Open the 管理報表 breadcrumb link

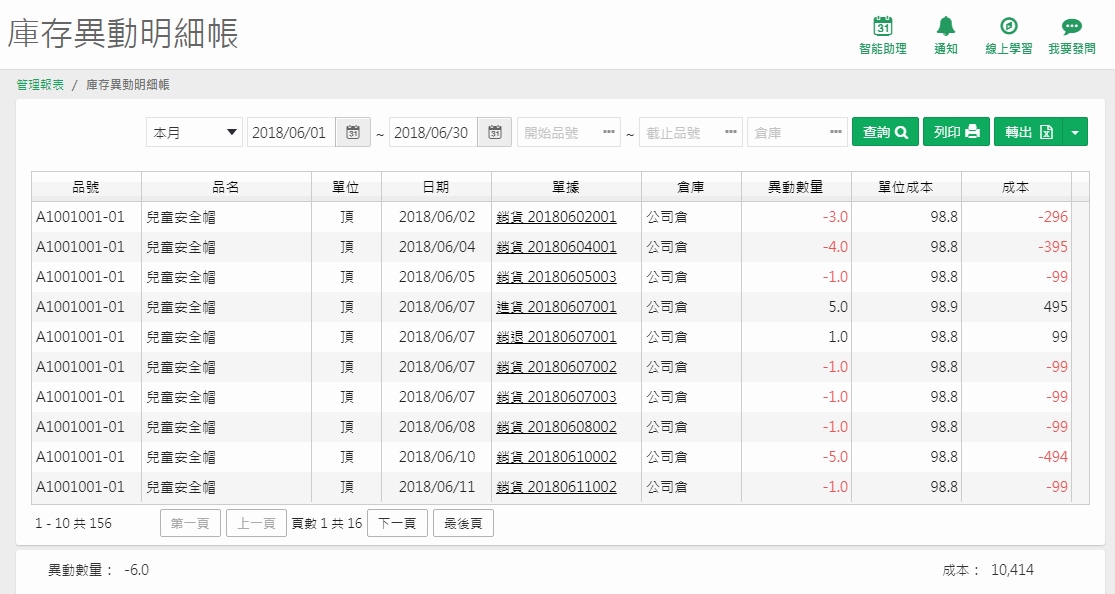pyautogui.click(x=40, y=85)
